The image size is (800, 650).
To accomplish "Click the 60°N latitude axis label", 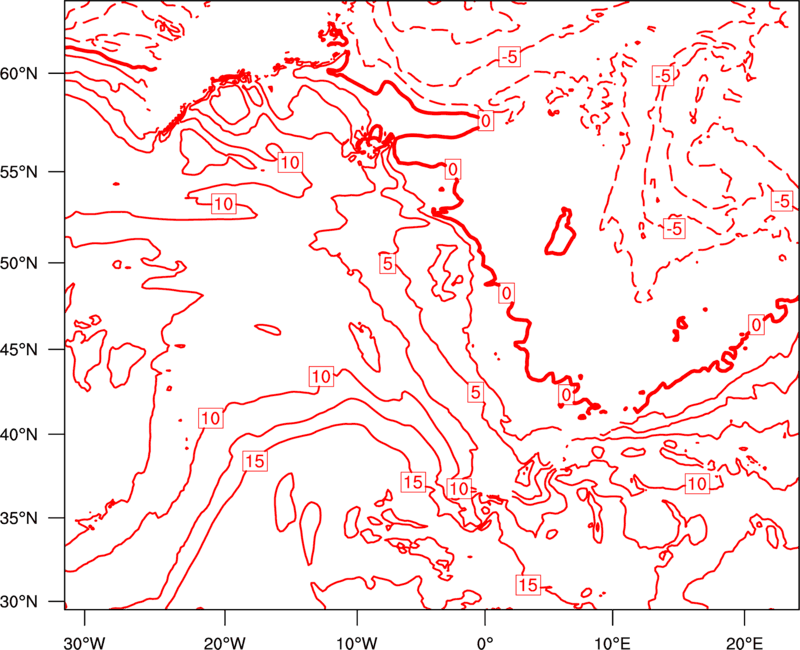I will (x=19, y=74).
